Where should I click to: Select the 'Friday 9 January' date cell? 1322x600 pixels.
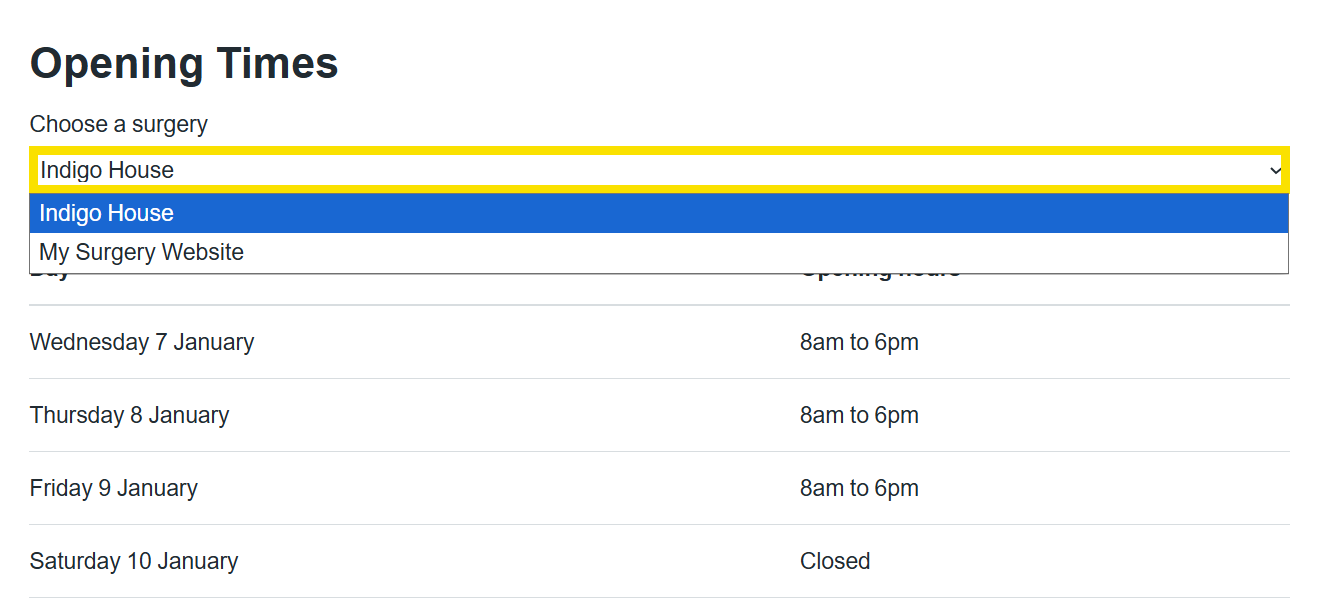coord(114,488)
